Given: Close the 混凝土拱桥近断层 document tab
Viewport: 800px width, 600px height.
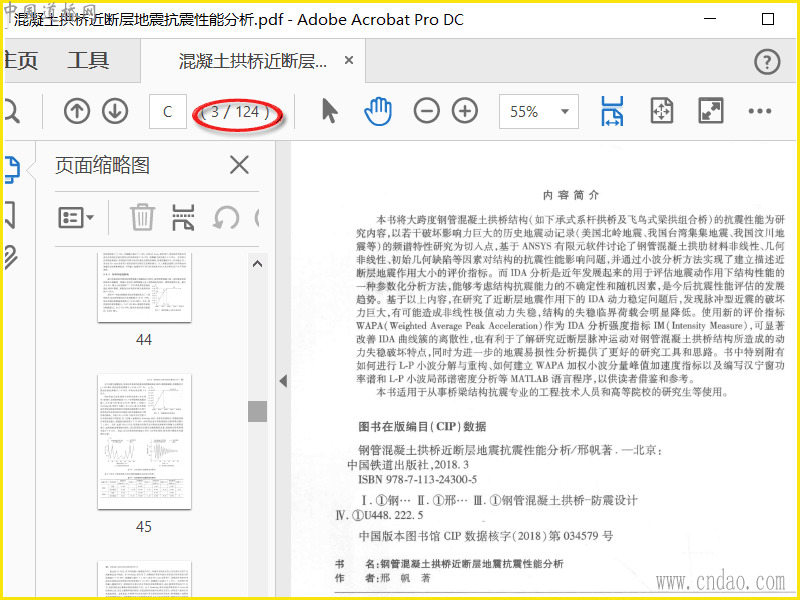Looking at the screenshot, I should pos(349,60).
